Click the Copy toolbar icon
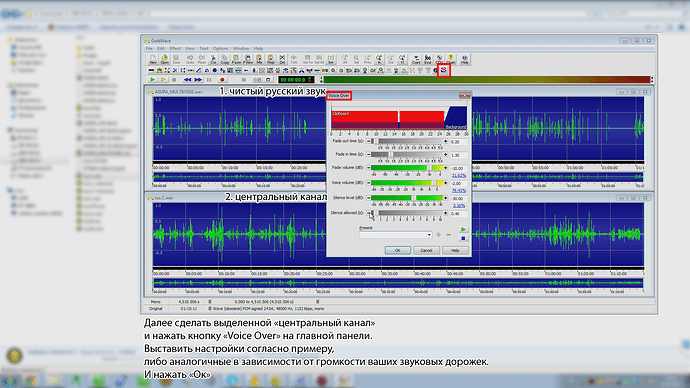690x388 pixels. pos(225,59)
